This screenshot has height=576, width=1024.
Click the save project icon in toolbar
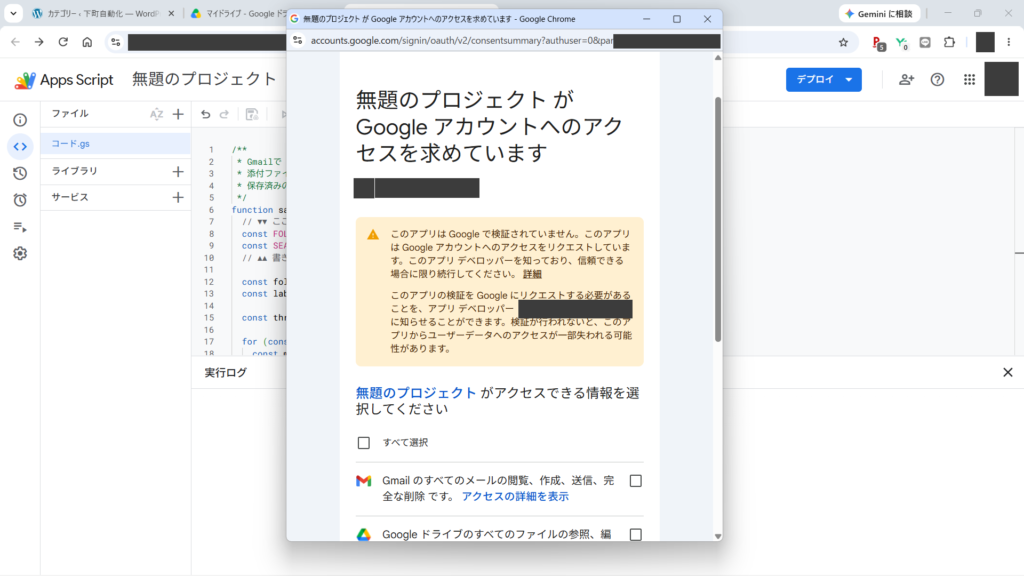(x=252, y=114)
